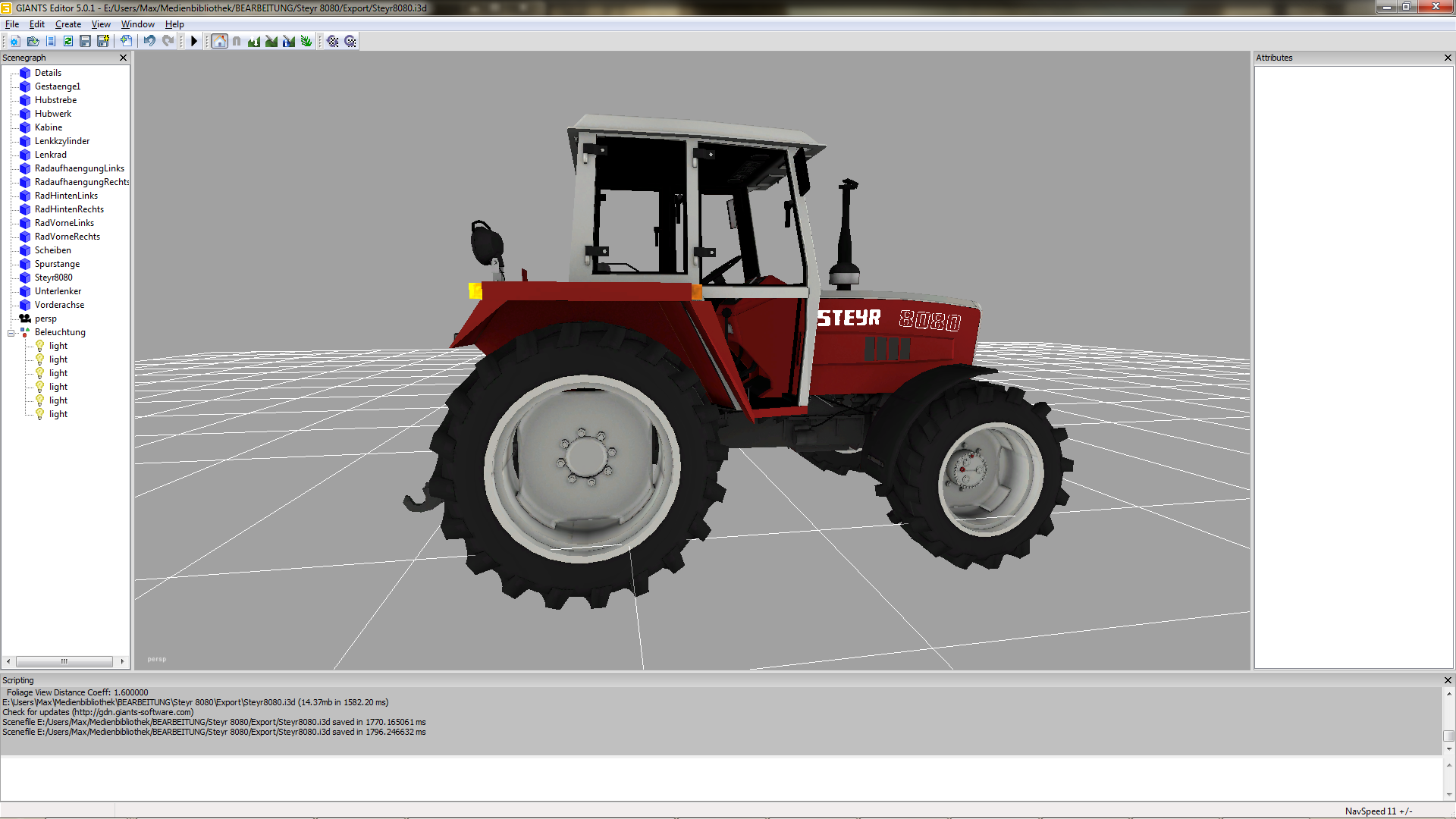Create a new scene with the New icon
Image resolution: width=1456 pixels, height=819 pixels.
(x=15, y=41)
